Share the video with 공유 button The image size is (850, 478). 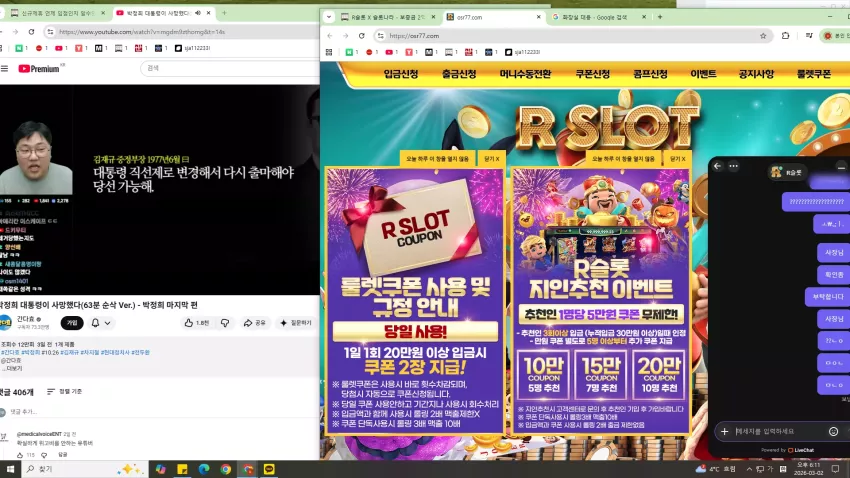coord(254,323)
